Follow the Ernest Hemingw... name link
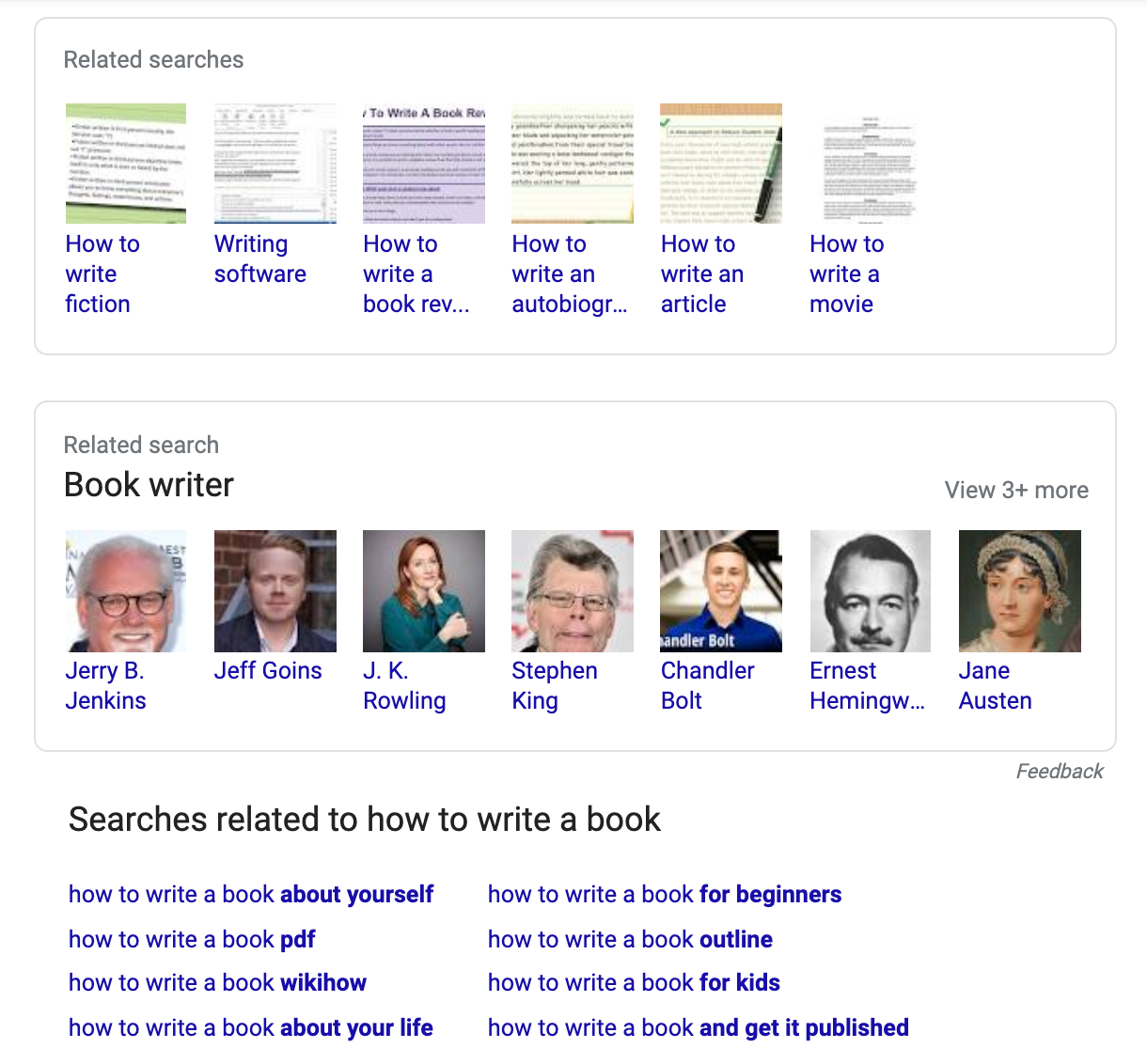The width and height of the screenshot is (1147, 1064). (867, 685)
